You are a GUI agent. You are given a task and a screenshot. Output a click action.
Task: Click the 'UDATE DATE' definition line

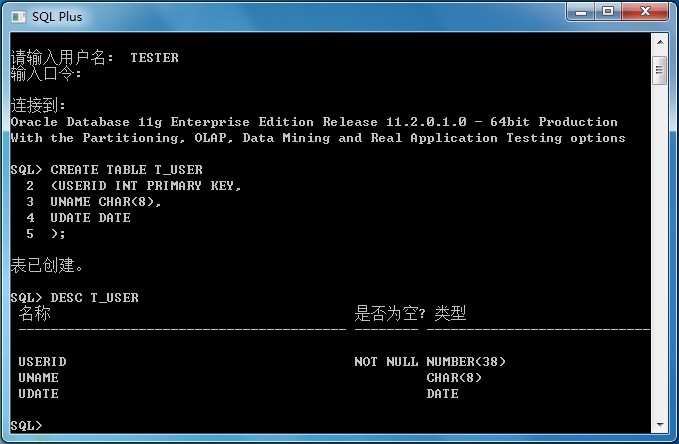pyautogui.click(x=90, y=217)
